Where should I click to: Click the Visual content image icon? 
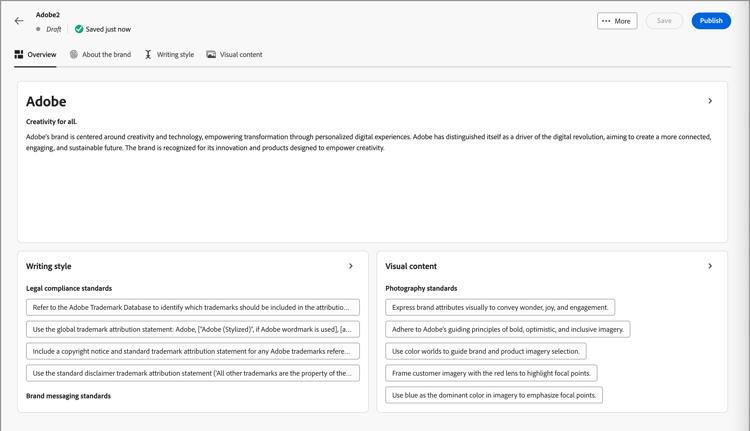click(211, 55)
